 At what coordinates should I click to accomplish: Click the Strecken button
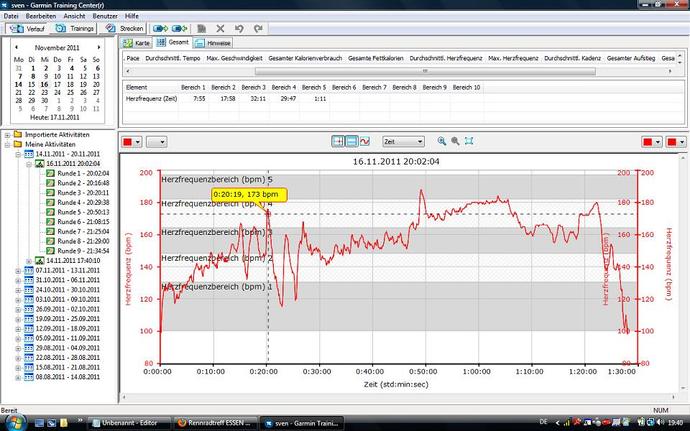pyautogui.click(x=126, y=29)
